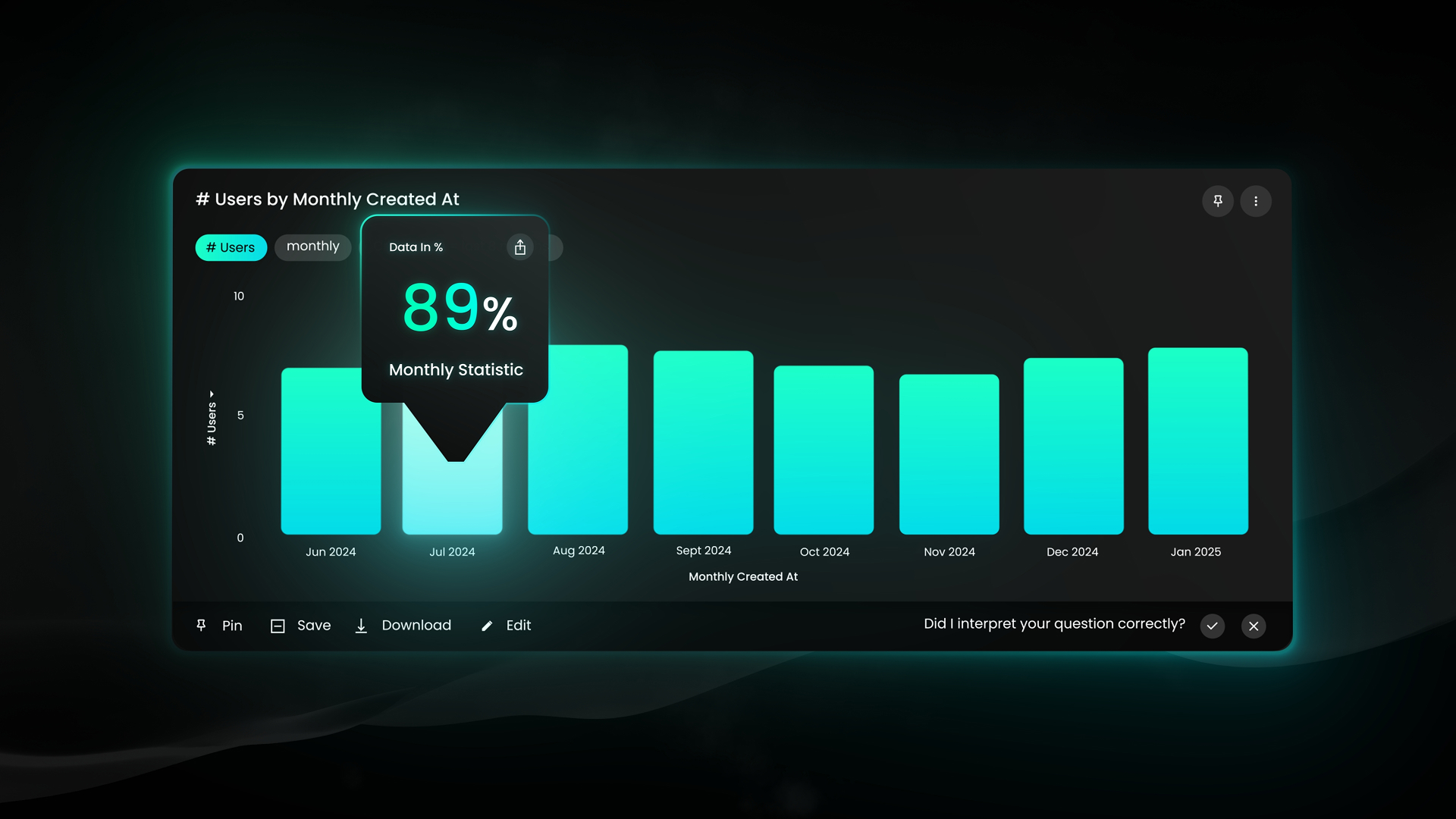
Task: Click the Monthly Statistic label
Action: pos(456,370)
